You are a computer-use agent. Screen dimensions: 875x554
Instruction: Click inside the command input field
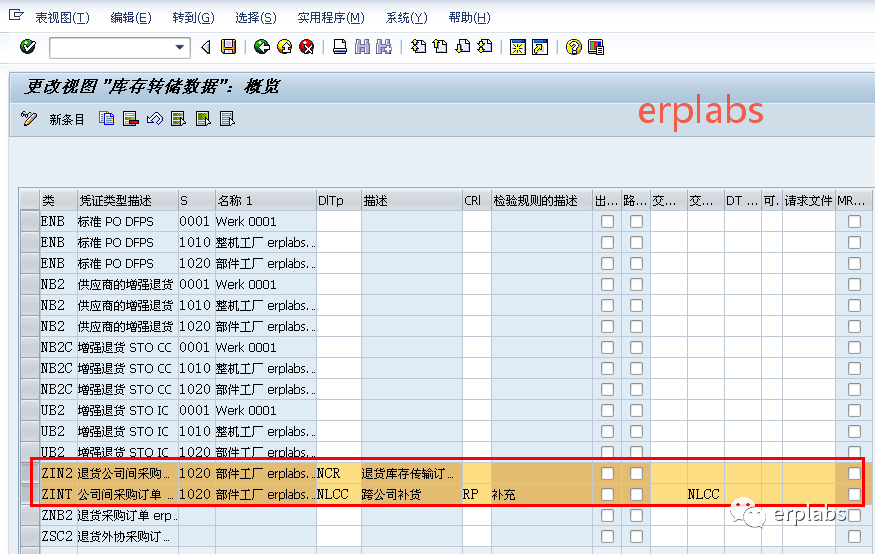coord(112,47)
